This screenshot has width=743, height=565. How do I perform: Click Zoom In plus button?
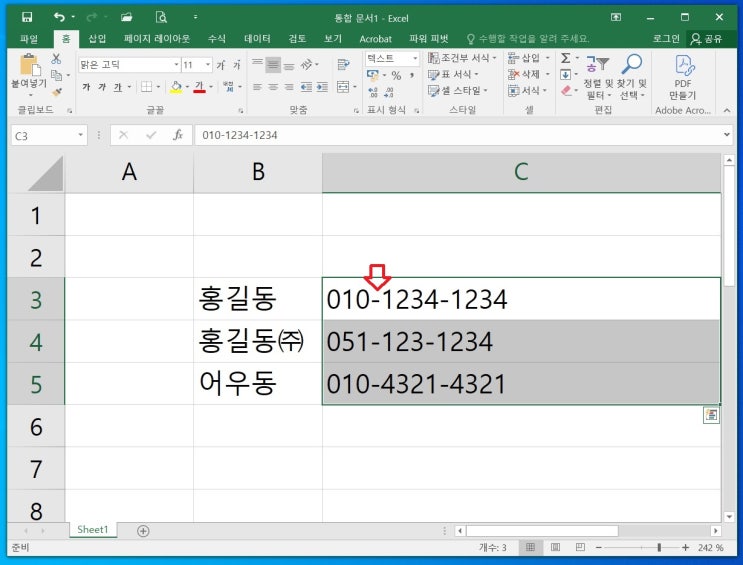click(685, 548)
